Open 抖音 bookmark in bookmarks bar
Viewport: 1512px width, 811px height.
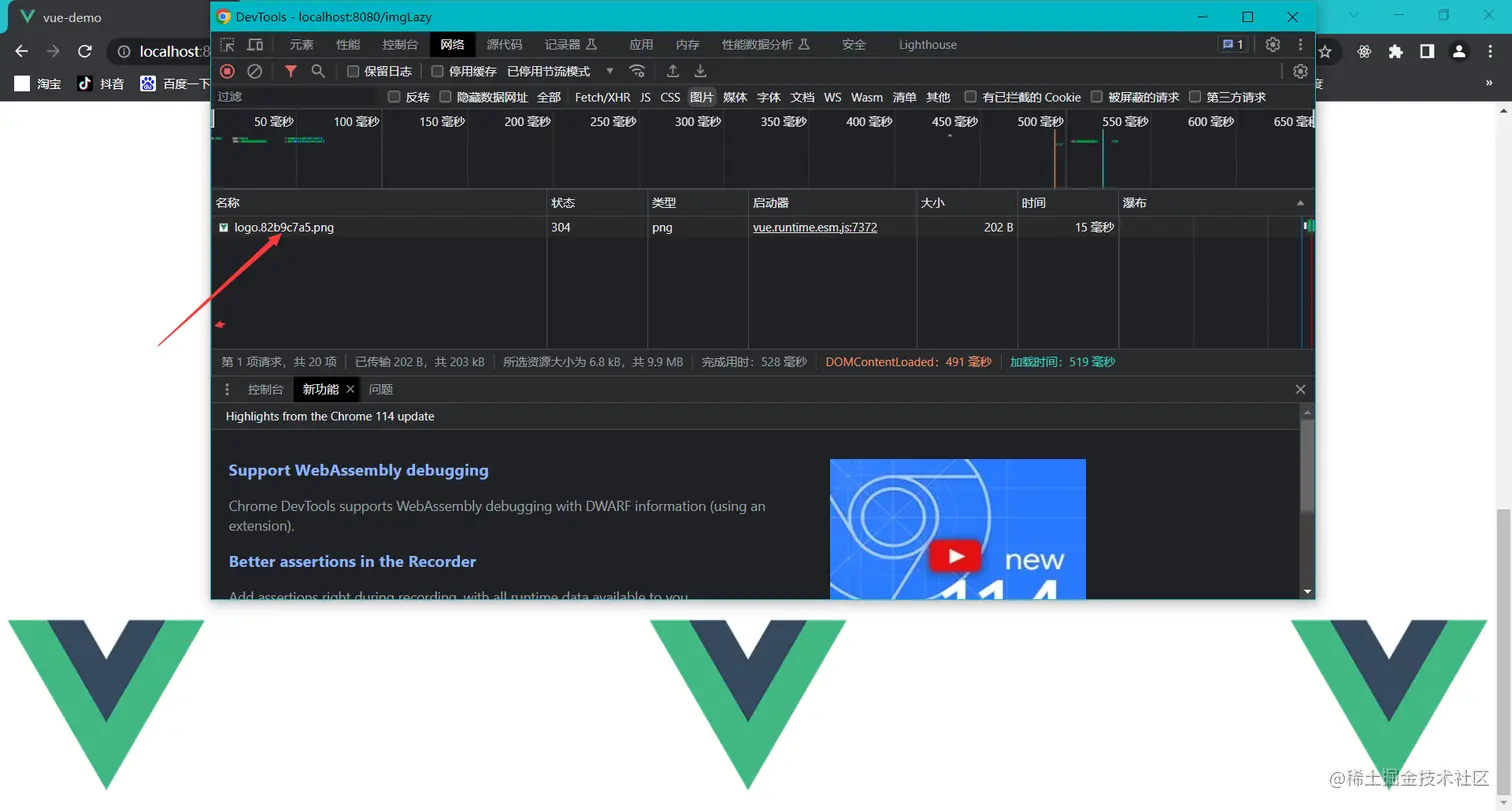(101, 84)
